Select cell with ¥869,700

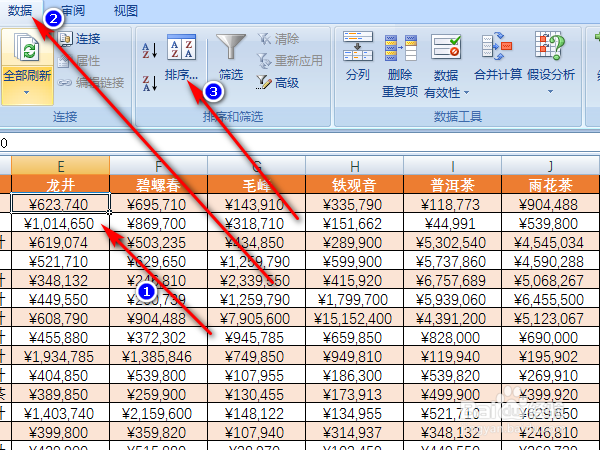point(158,223)
